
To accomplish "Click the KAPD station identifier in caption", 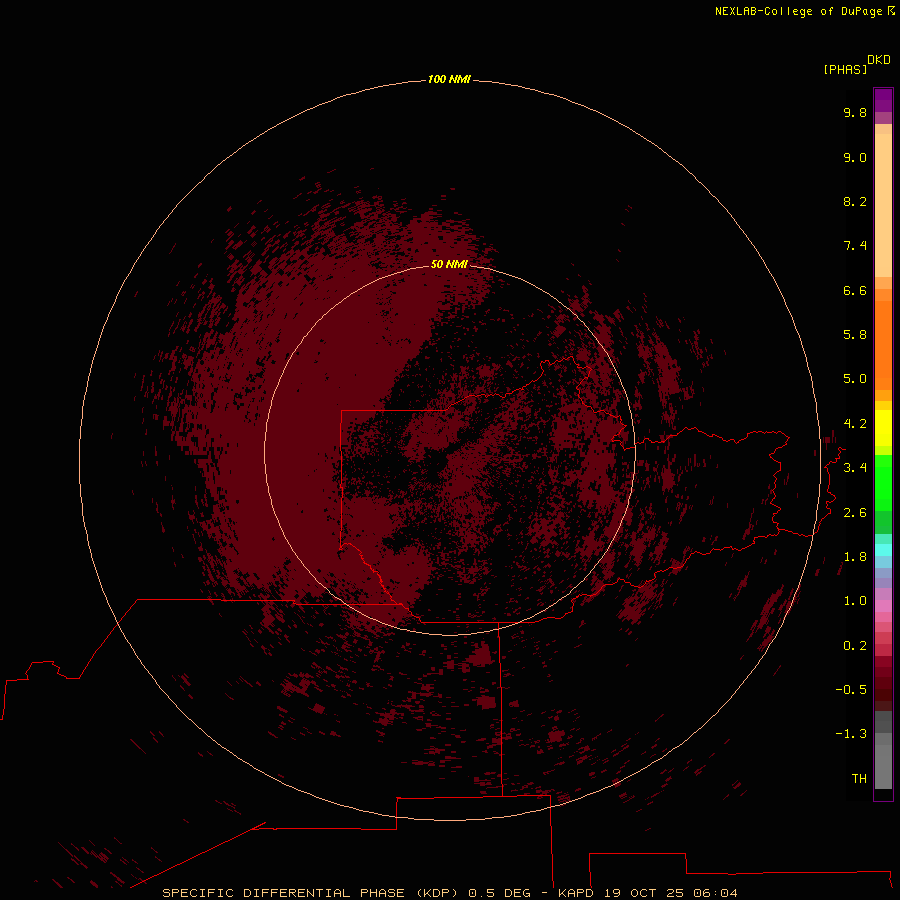I will (576, 893).
